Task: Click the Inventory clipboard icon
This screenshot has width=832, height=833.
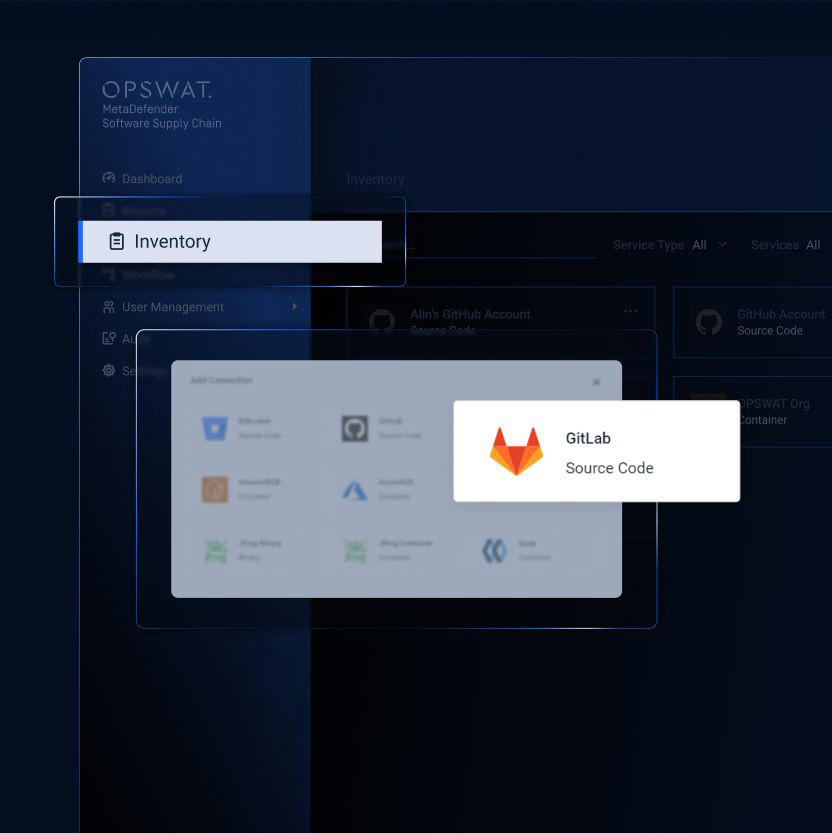Action: (x=117, y=242)
